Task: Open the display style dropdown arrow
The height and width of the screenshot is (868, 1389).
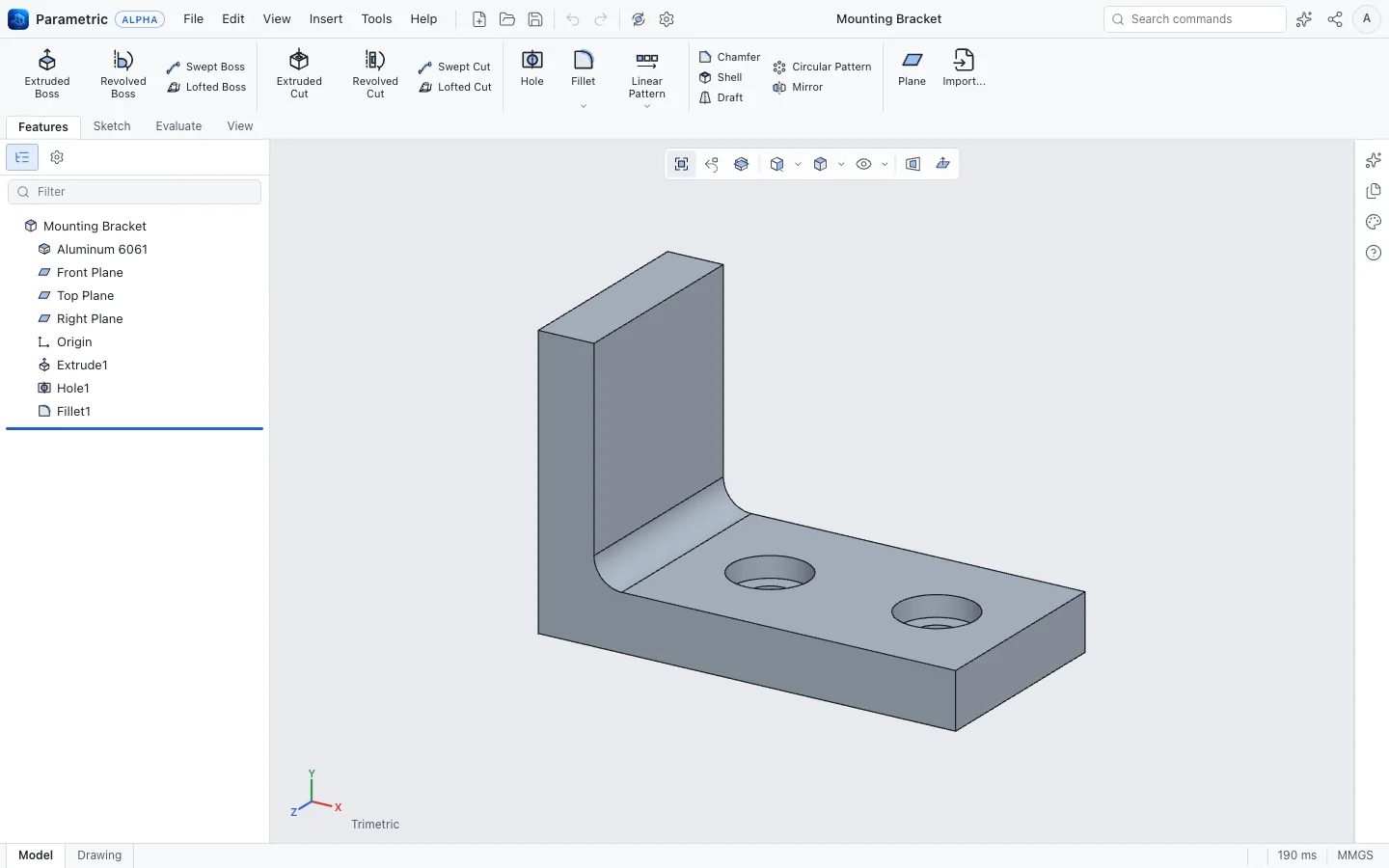Action: click(x=841, y=164)
